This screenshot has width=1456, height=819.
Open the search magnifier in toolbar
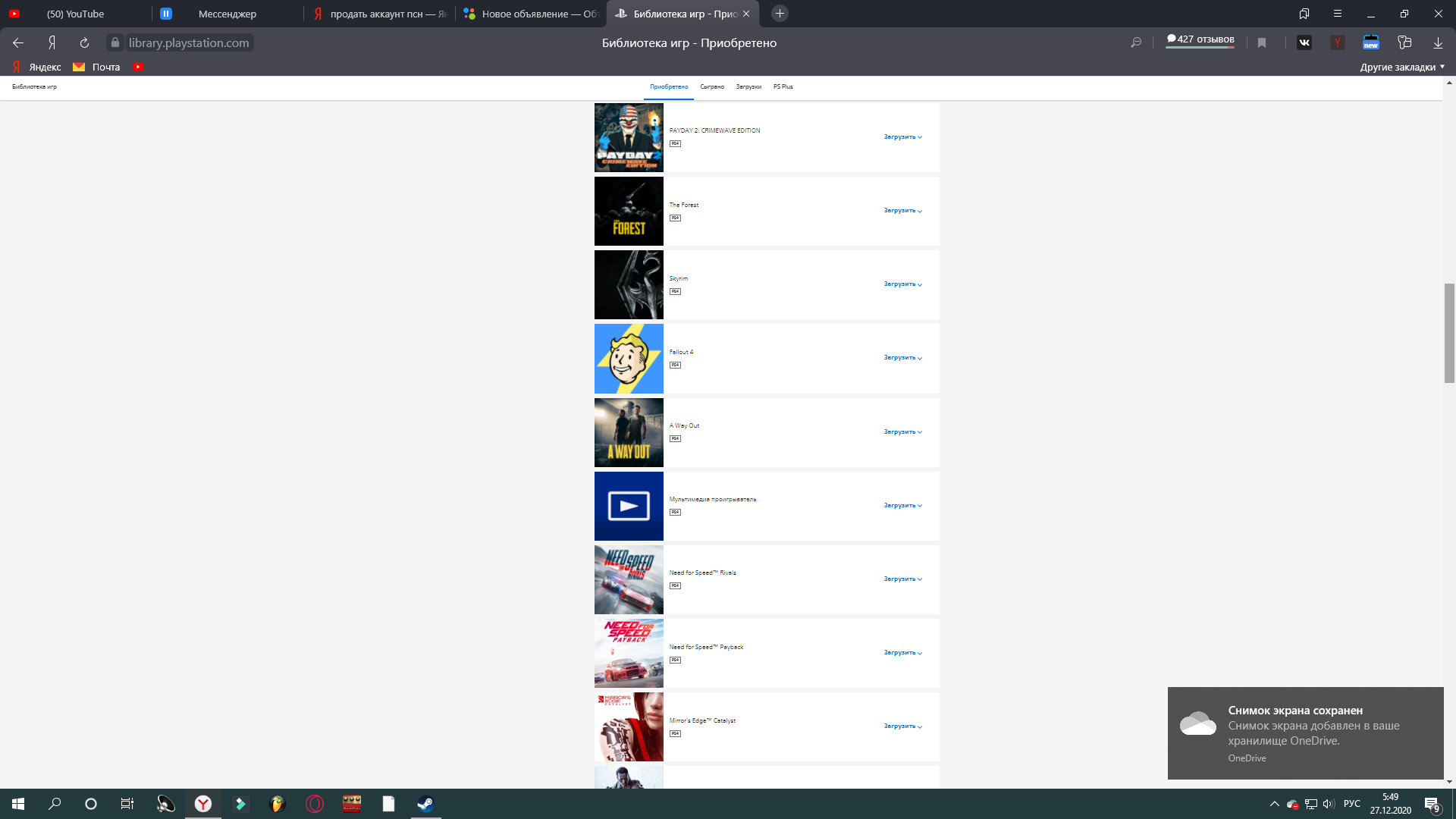coord(1136,43)
